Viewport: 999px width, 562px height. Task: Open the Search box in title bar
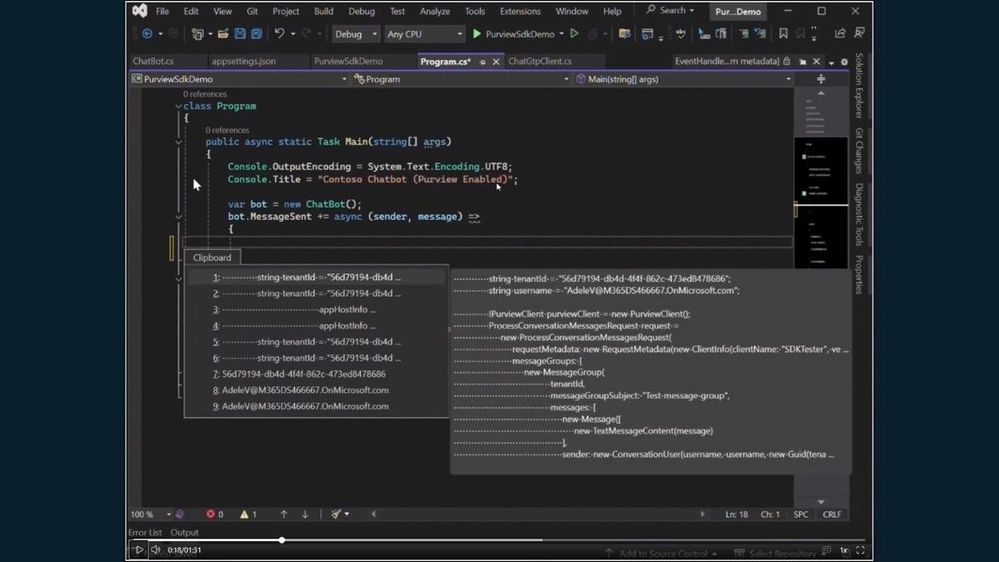pos(670,10)
